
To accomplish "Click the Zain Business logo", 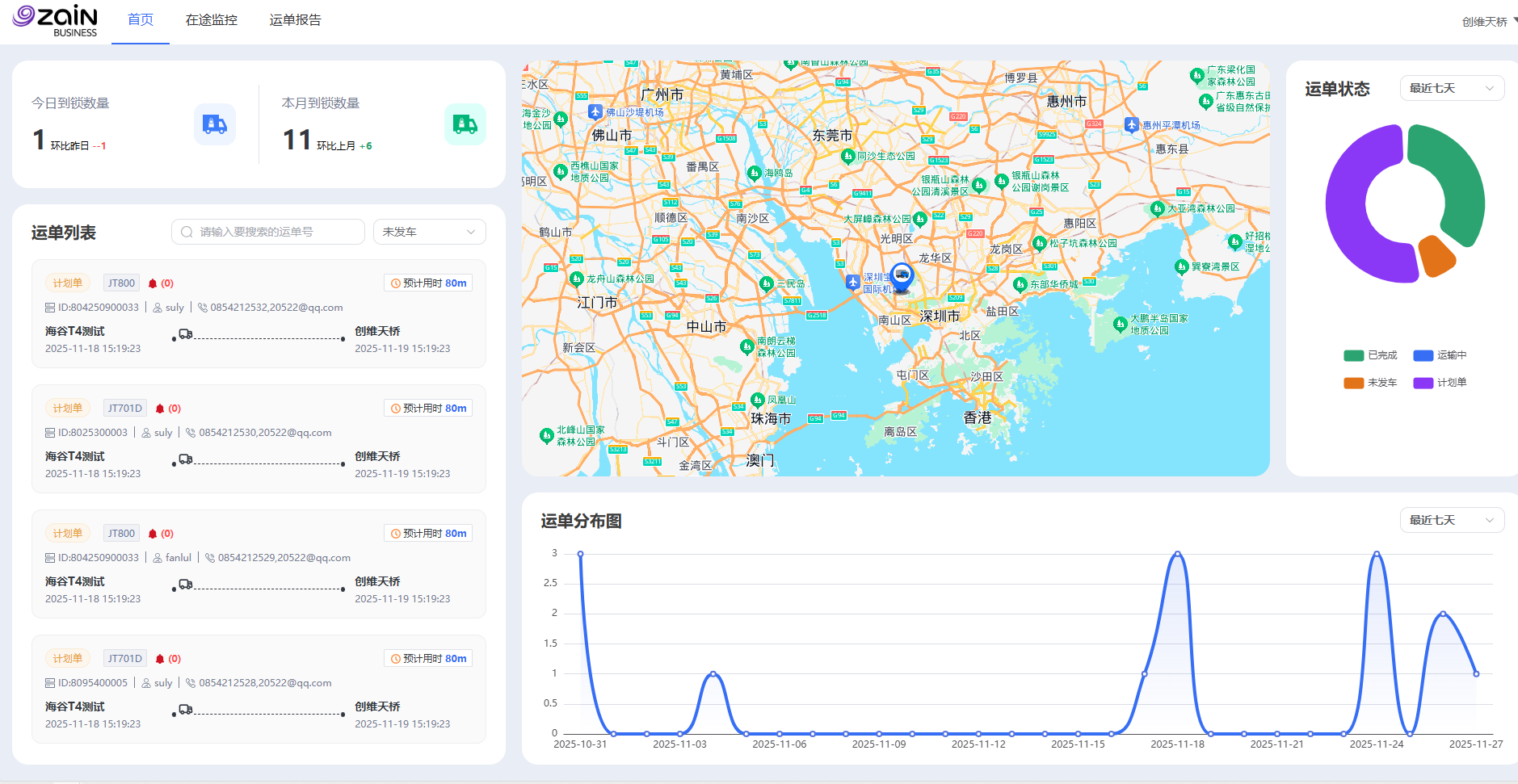I will pos(55,20).
